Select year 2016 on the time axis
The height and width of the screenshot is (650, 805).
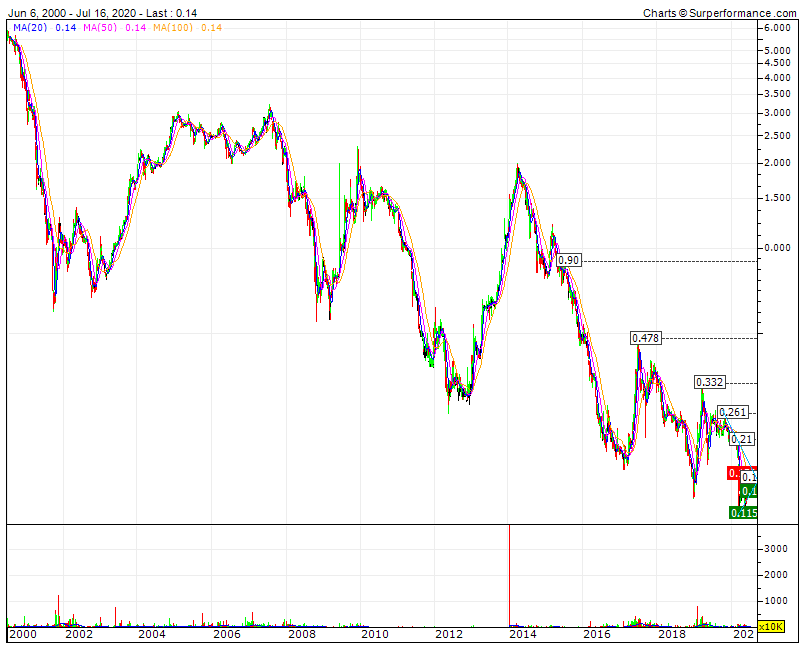(597, 634)
